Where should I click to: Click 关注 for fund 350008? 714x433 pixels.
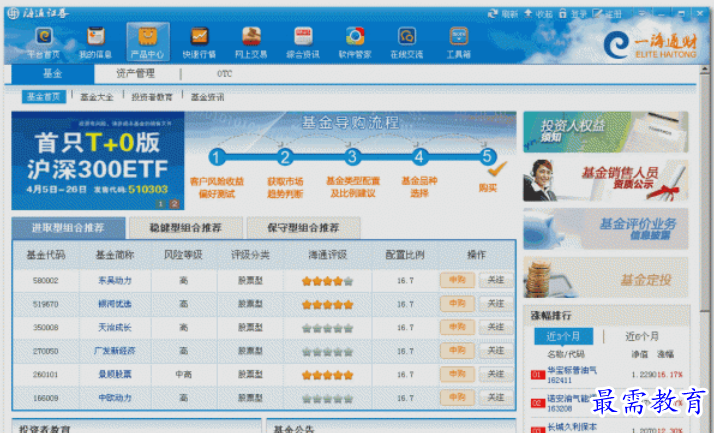[496, 327]
